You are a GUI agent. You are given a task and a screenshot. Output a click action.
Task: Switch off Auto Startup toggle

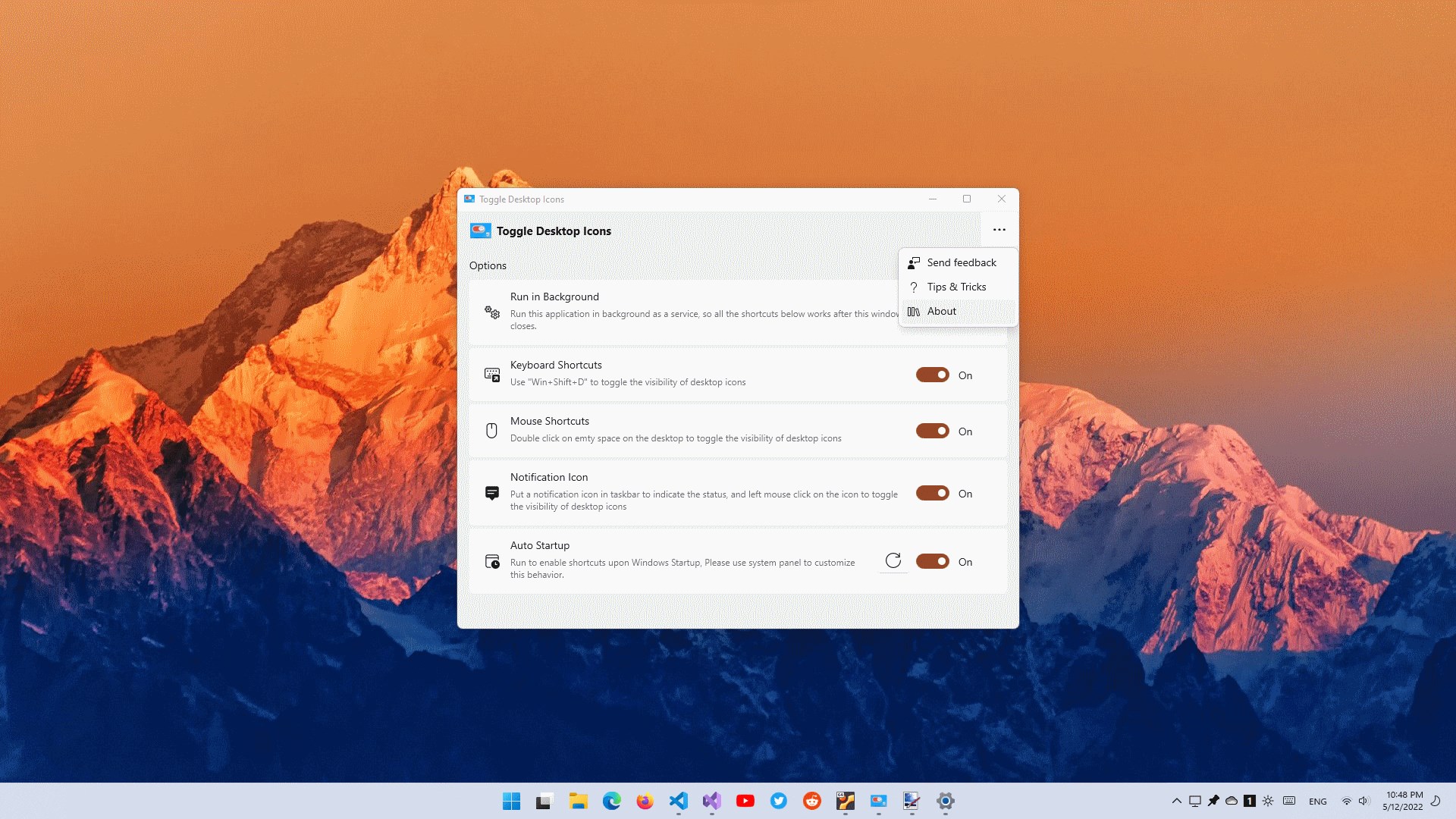(x=932, y=562)
